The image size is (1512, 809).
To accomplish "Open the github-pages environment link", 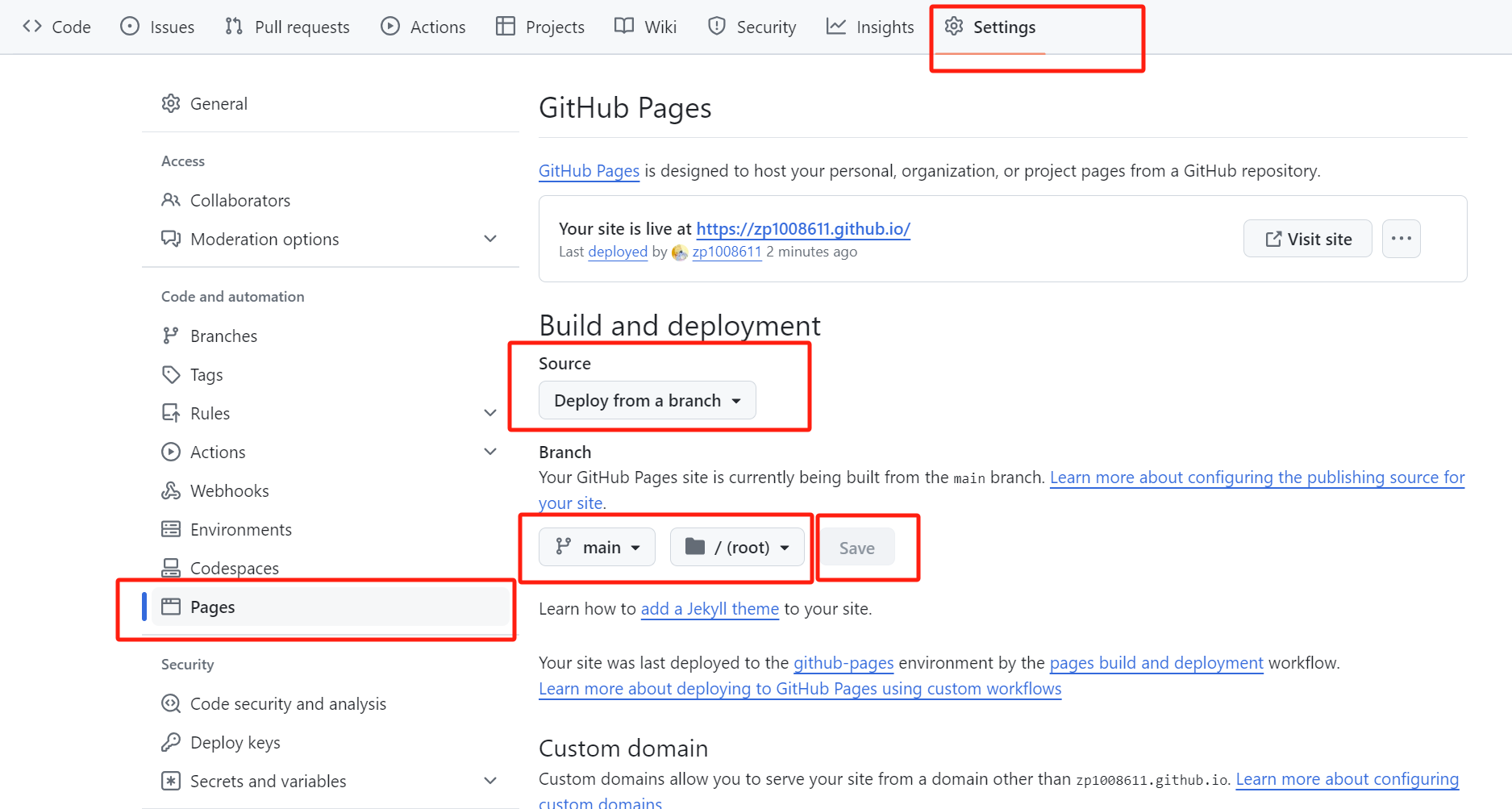I will (843, 663).
